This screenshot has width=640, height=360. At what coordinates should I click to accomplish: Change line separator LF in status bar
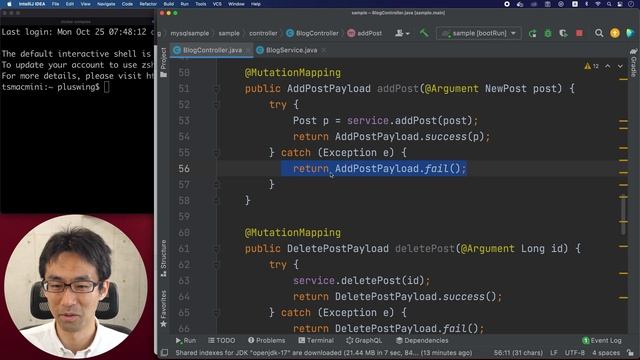coord(554,353)
